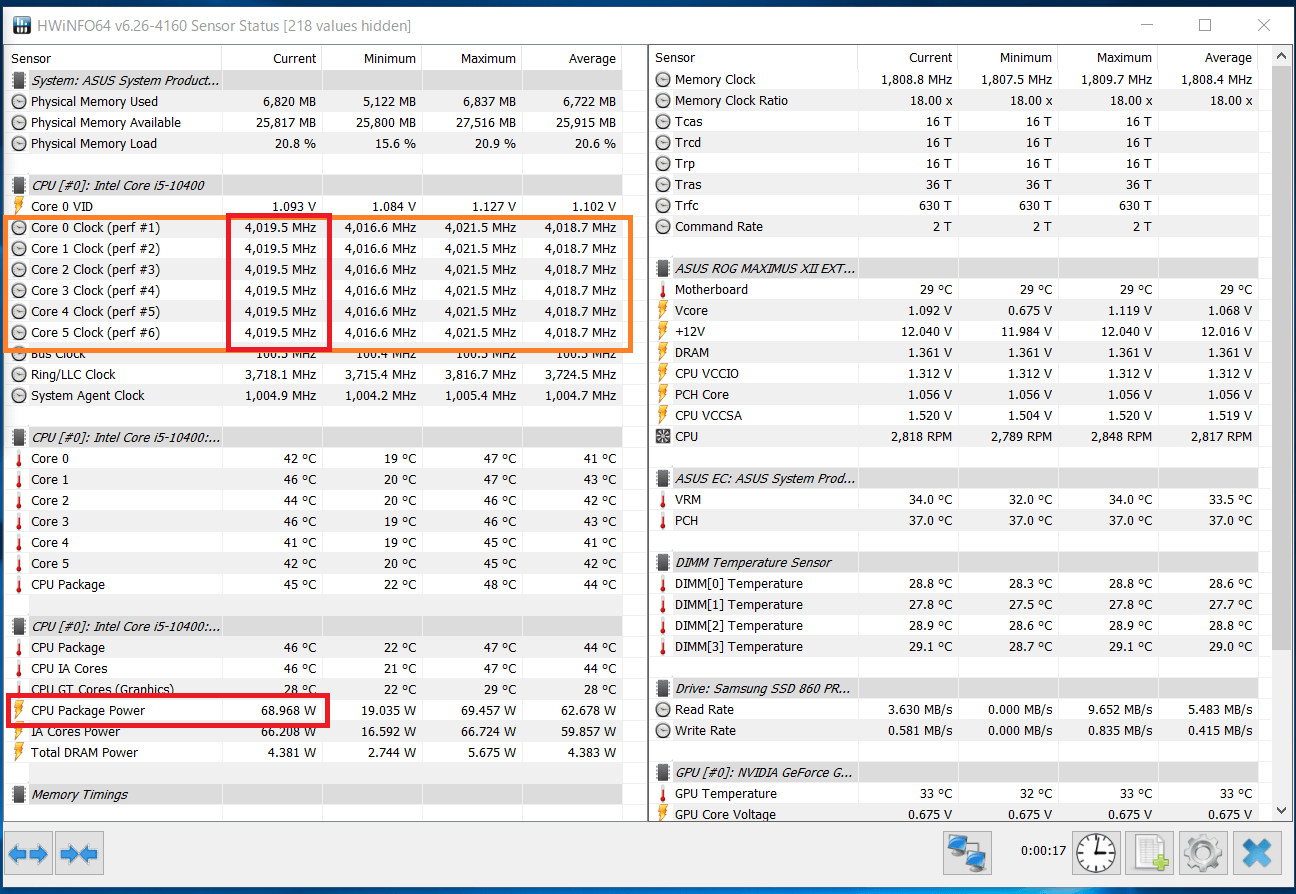This screenshot has height=894, width=1296.
Task: Click the CPU fan RPM icon
Action: pyautogui.click(x=663, y=436)
